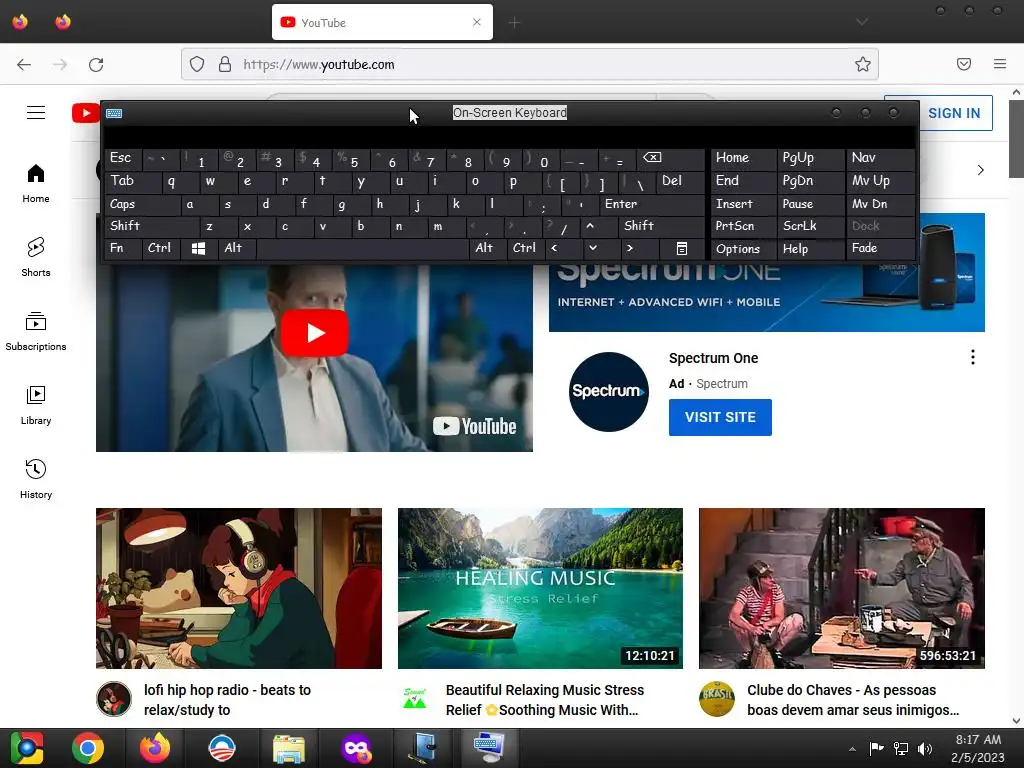
Task: Toggle the Fn key
Action: point(123,248)
